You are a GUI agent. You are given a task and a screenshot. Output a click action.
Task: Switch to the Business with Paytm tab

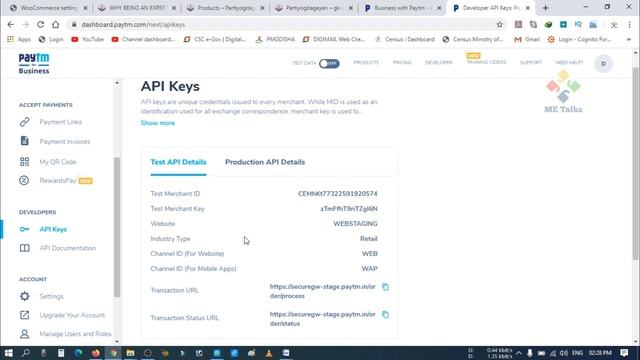pos(402,8)
